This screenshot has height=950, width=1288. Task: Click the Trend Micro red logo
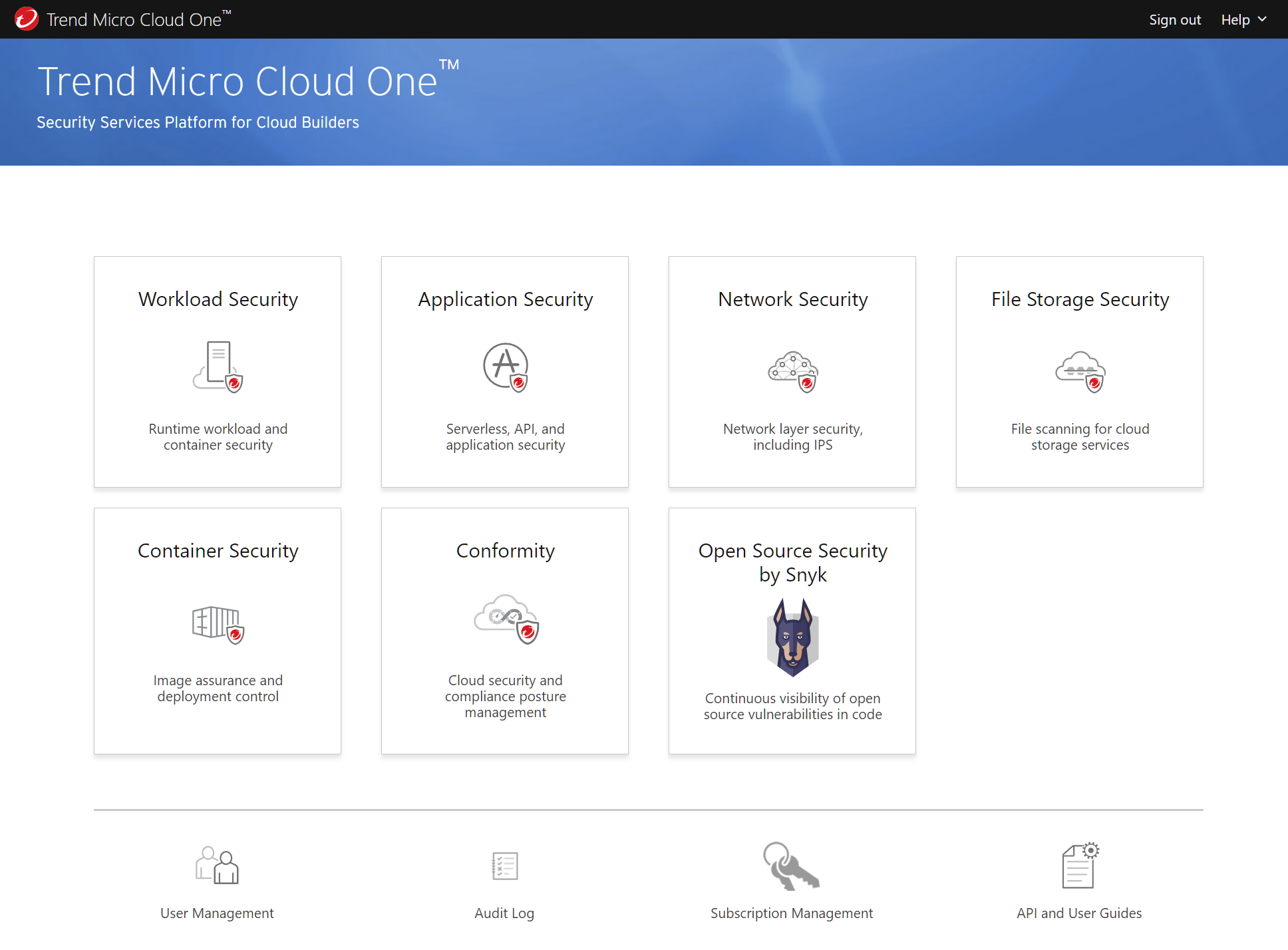[27, 19]
